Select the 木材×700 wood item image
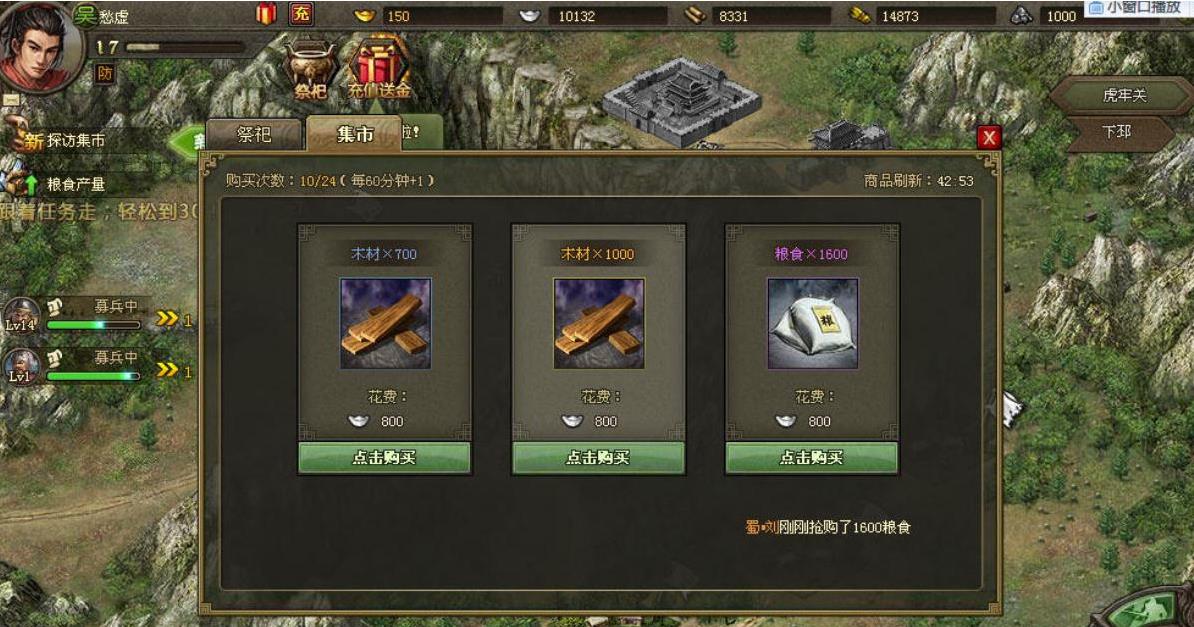Image resolution: width=1194 pixels, height=627 pixels. (x=385, y=324)
